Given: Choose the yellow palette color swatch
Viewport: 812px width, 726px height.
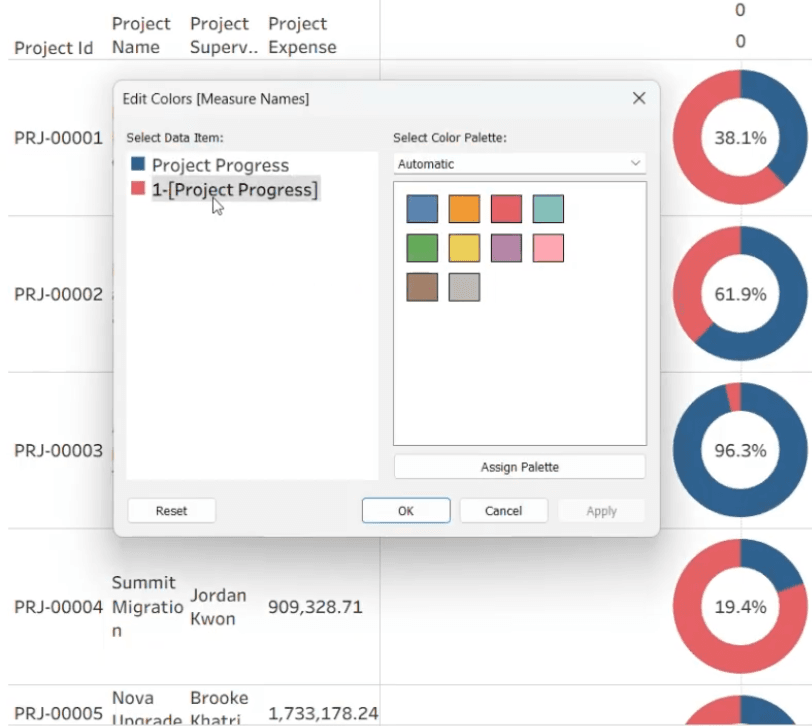Looking at the screenshot, I should 464,248.
